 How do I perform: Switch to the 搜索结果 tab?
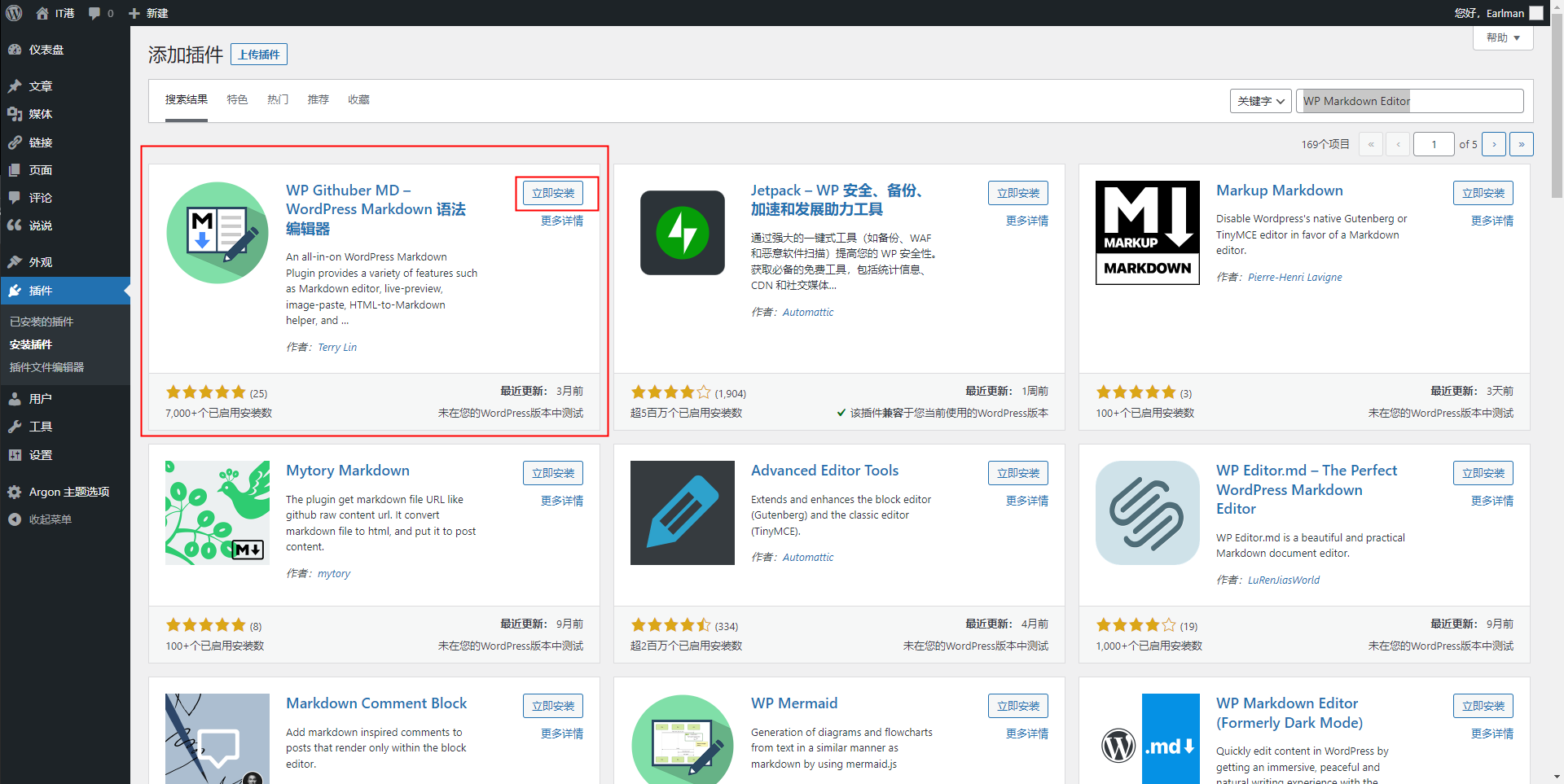pos(187,99)
